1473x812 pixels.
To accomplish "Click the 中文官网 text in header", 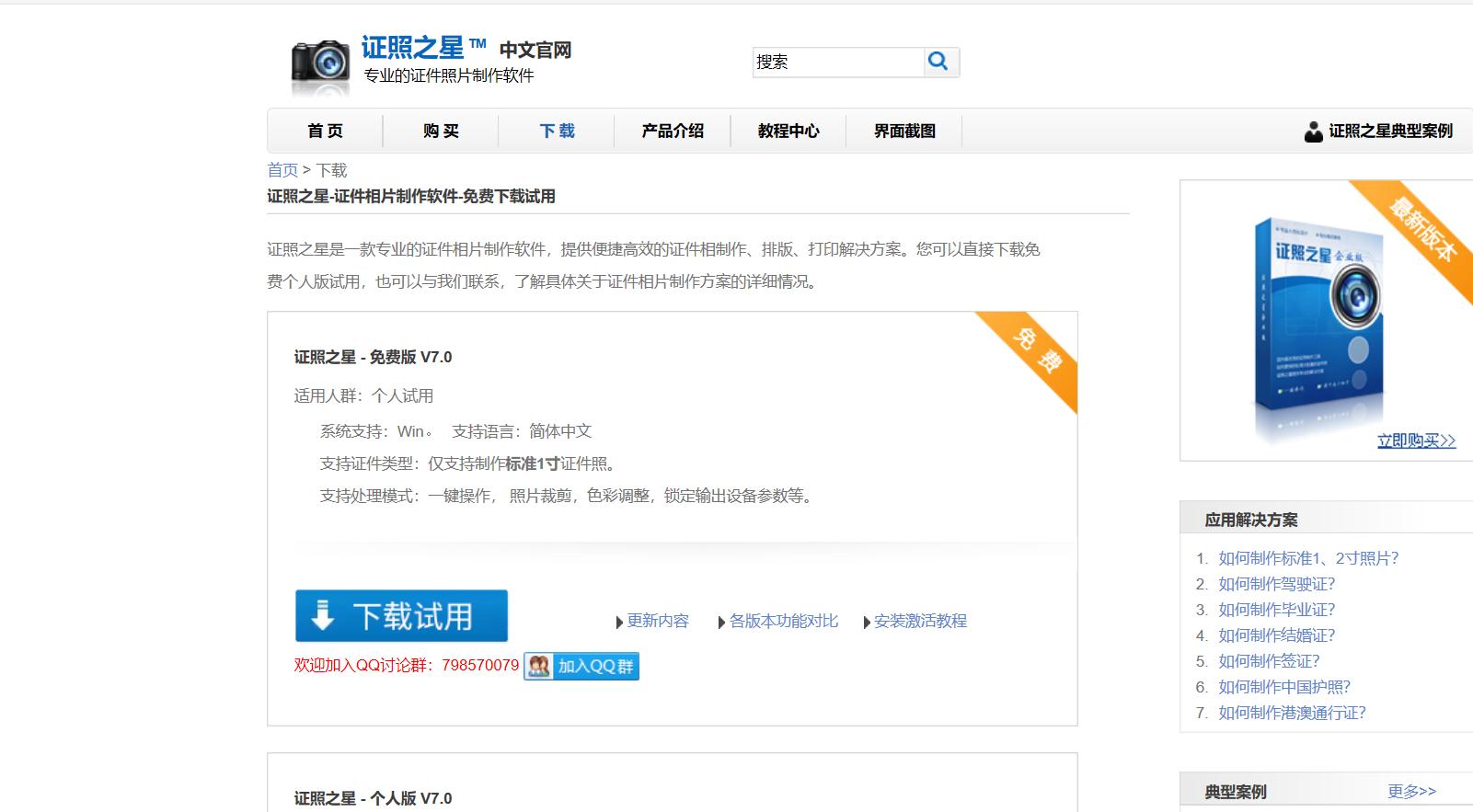I will pyautogui.click(x=535, y=50).
